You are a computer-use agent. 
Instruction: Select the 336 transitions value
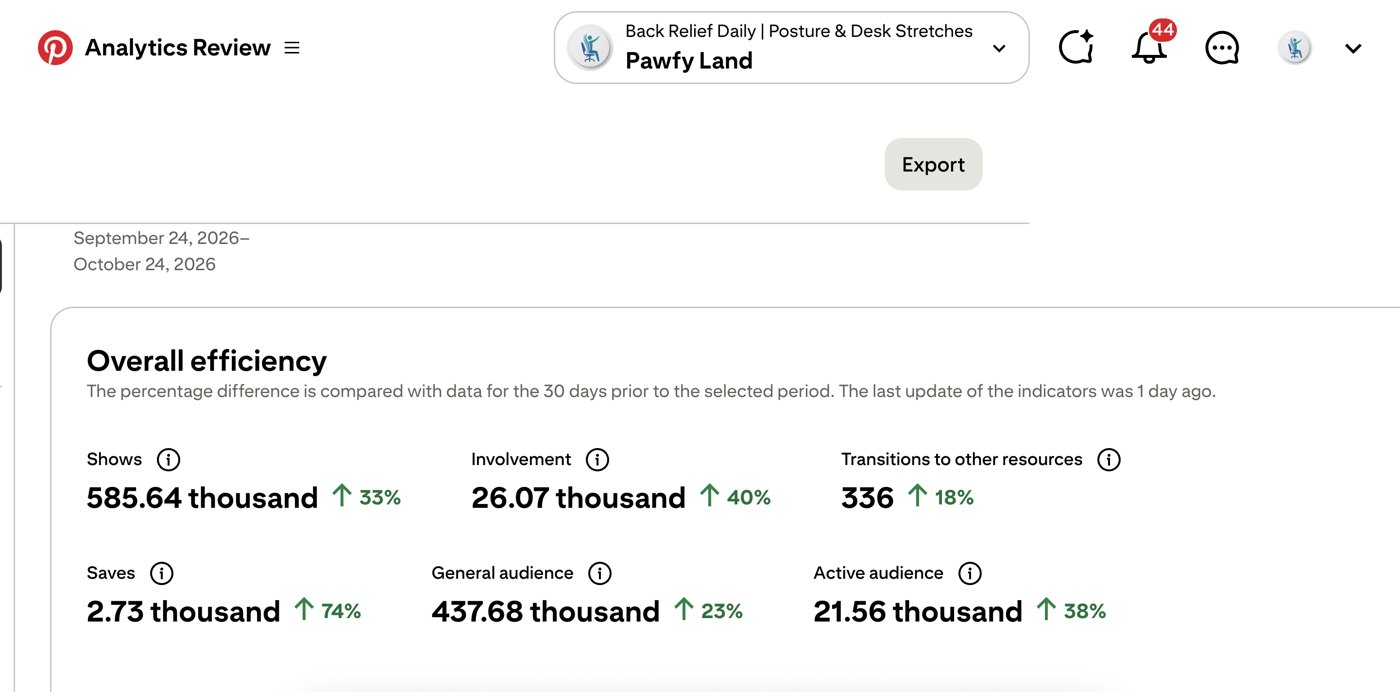point(867,498)
